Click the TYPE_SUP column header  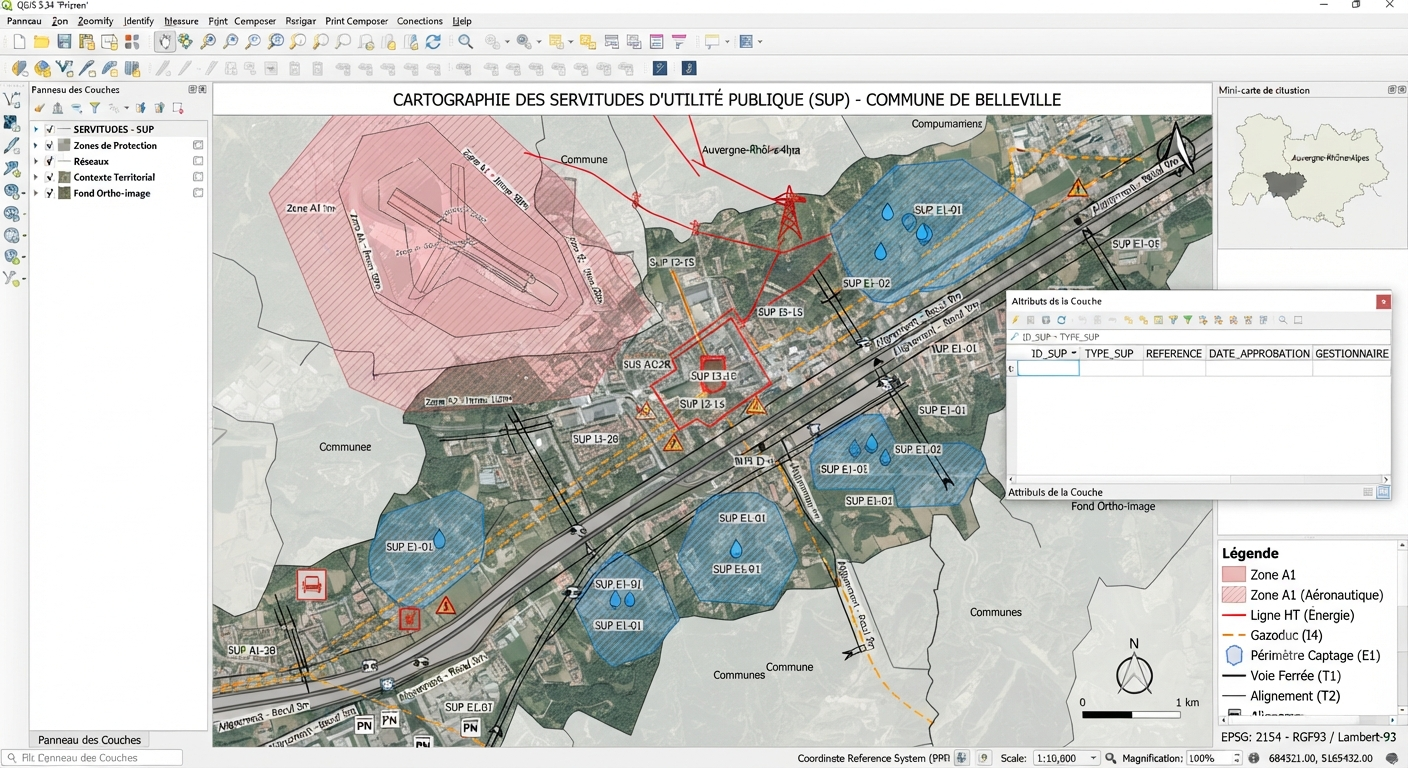[1109, 353]
